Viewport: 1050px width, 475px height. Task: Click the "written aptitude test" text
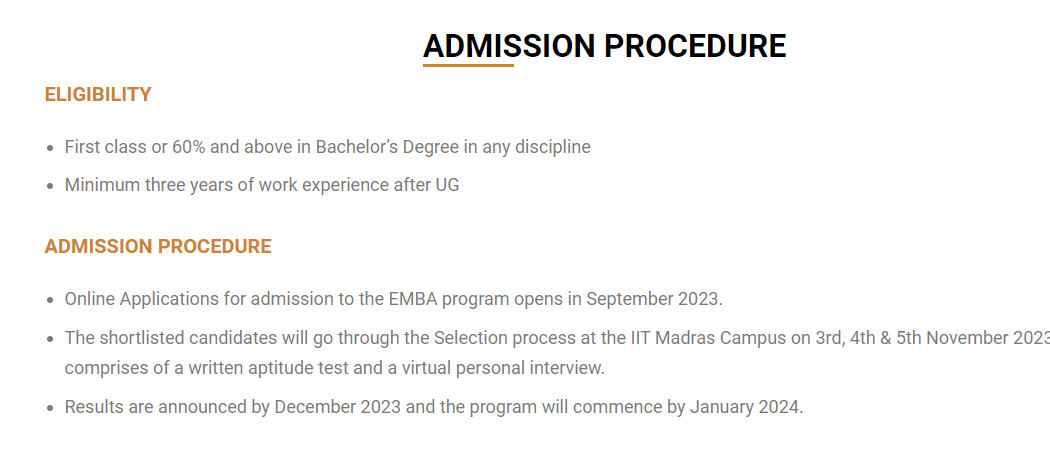[x=263, y=368]
